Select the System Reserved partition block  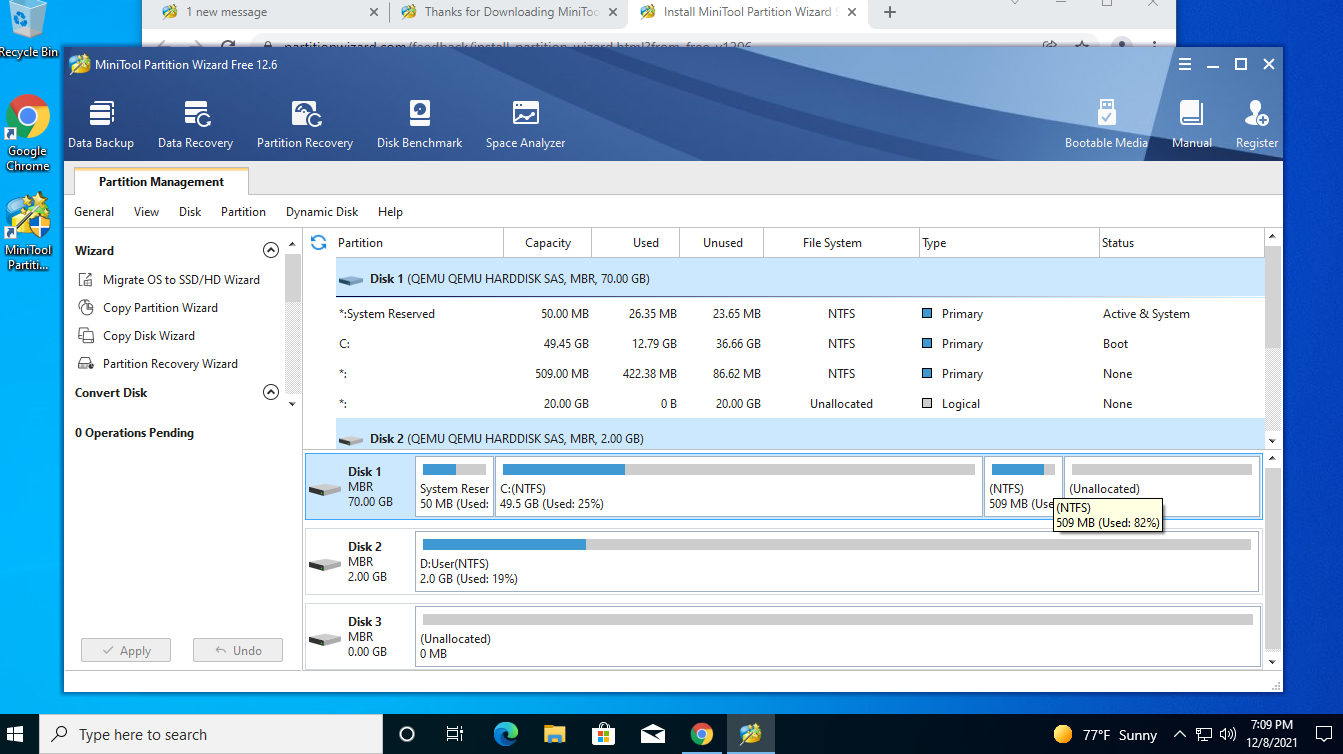click(455, 487)
